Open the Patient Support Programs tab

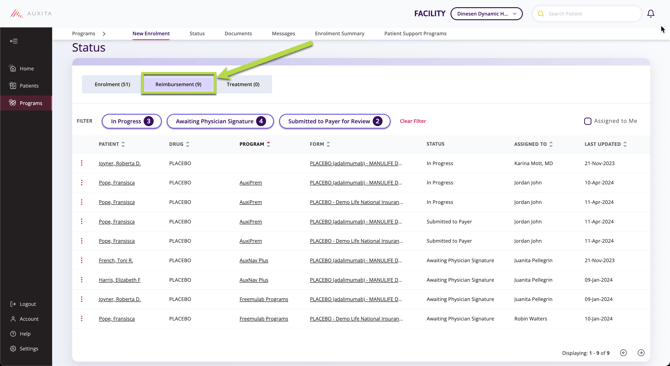click(x=415, y=34)
